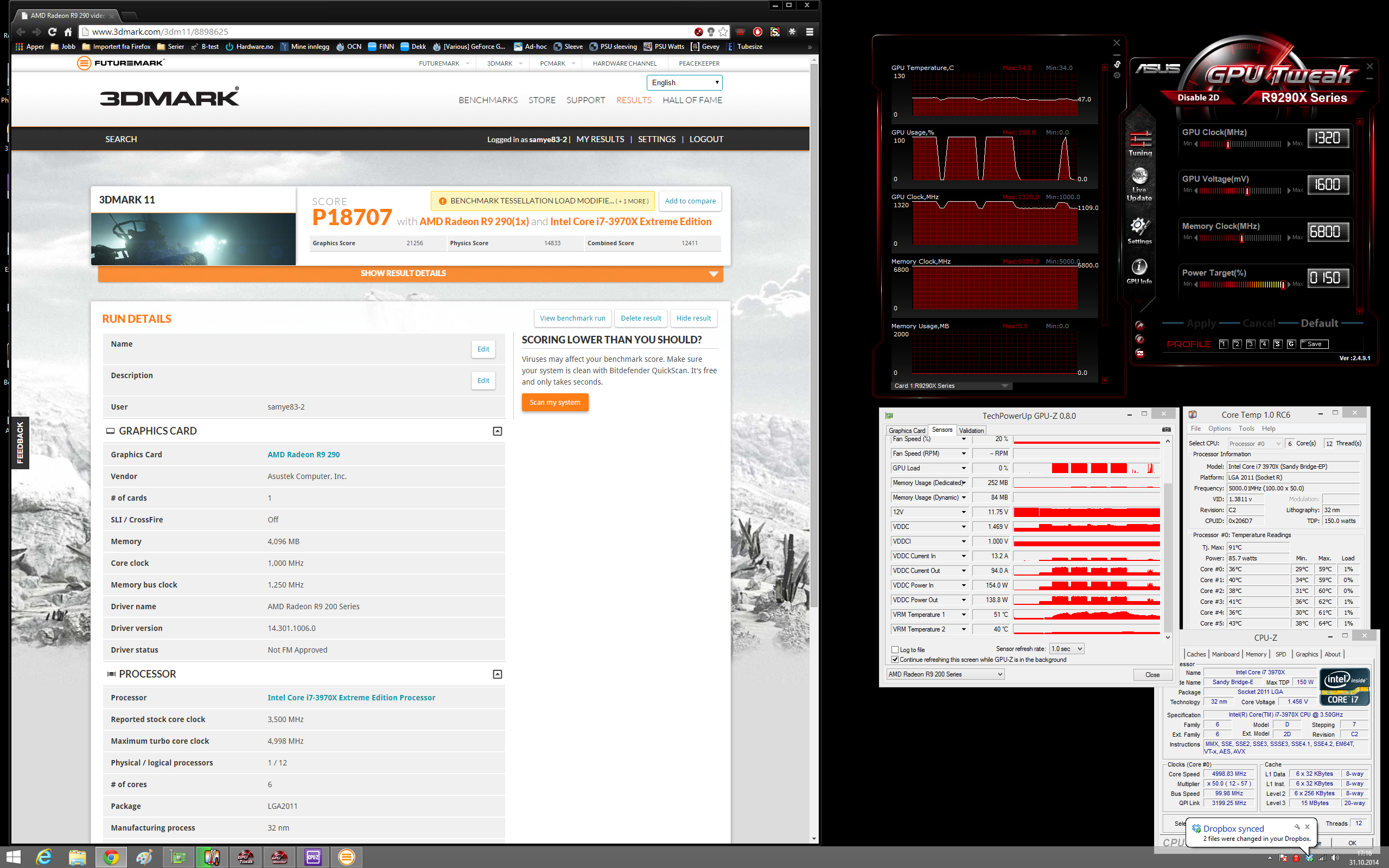Screen dimensions: 1389x868
Task: Collapse the Processor section
Action: [x=498, y=674]
